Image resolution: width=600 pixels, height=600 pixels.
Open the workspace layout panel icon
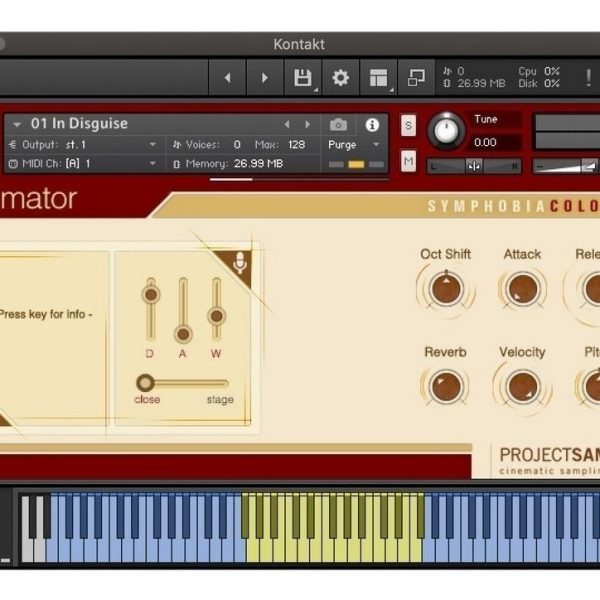point(378,78)
